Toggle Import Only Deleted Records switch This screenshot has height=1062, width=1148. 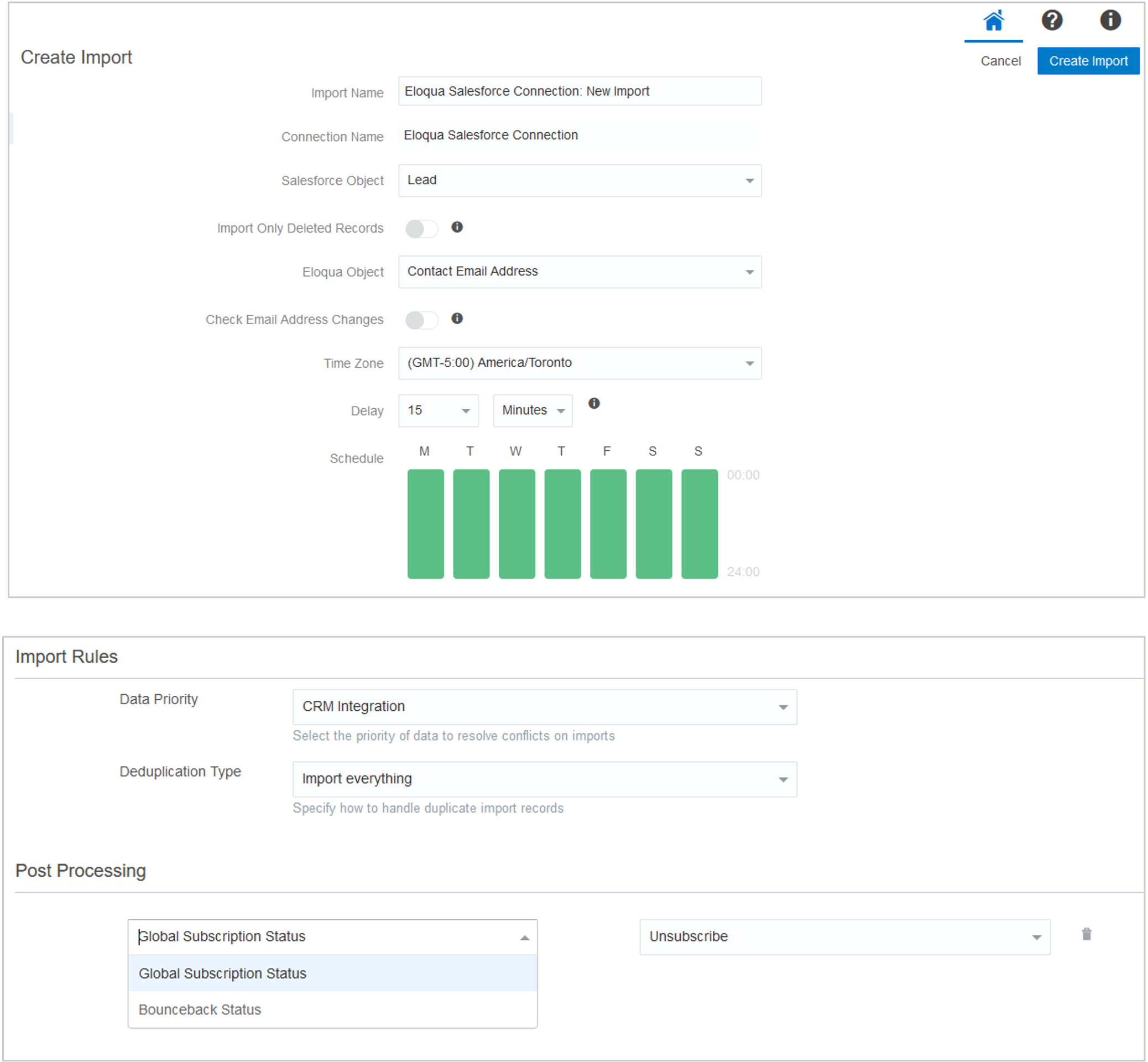(421, 229)
